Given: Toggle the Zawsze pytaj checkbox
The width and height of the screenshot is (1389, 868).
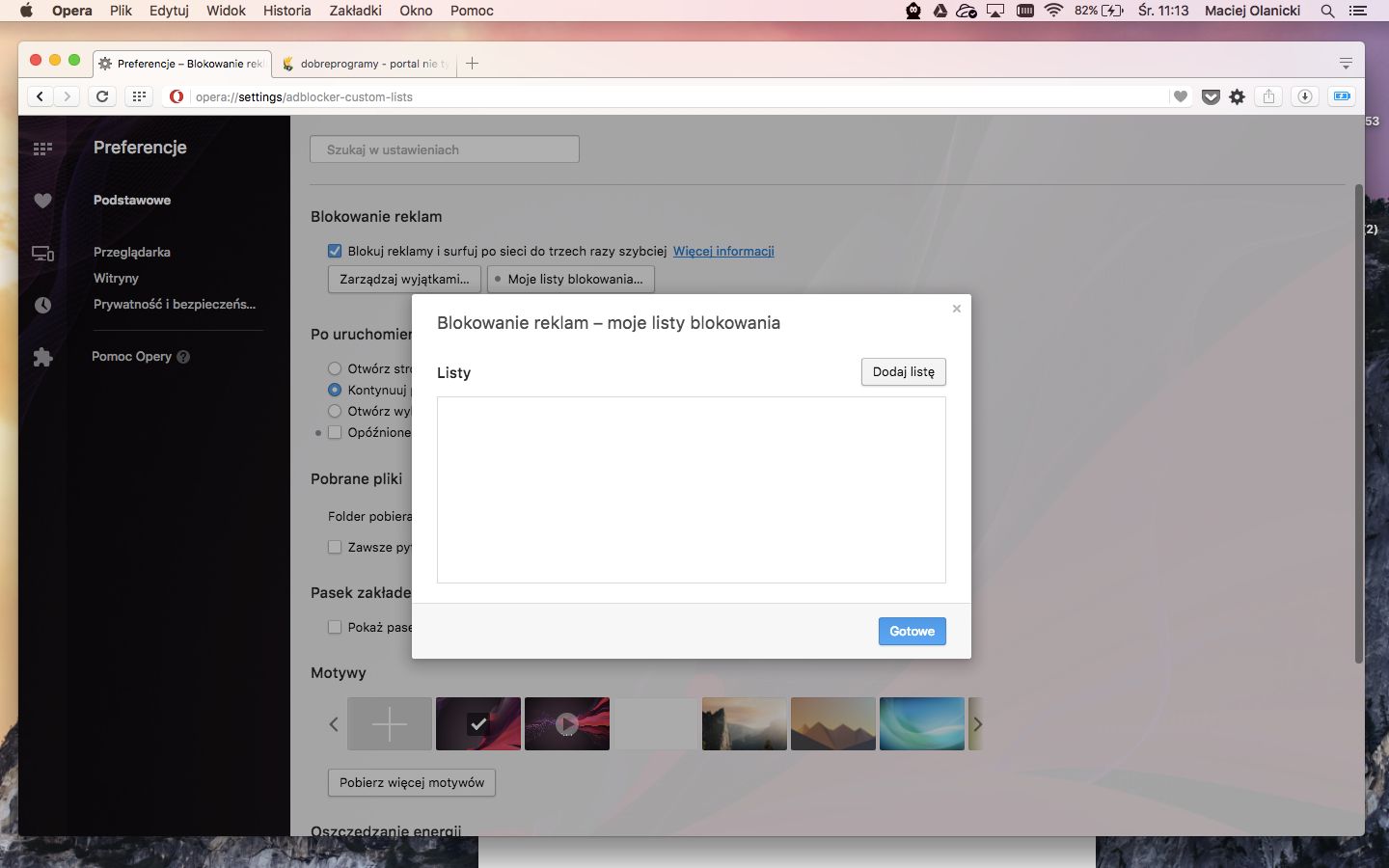Looking at the screenshot, I should pos(335,547).
